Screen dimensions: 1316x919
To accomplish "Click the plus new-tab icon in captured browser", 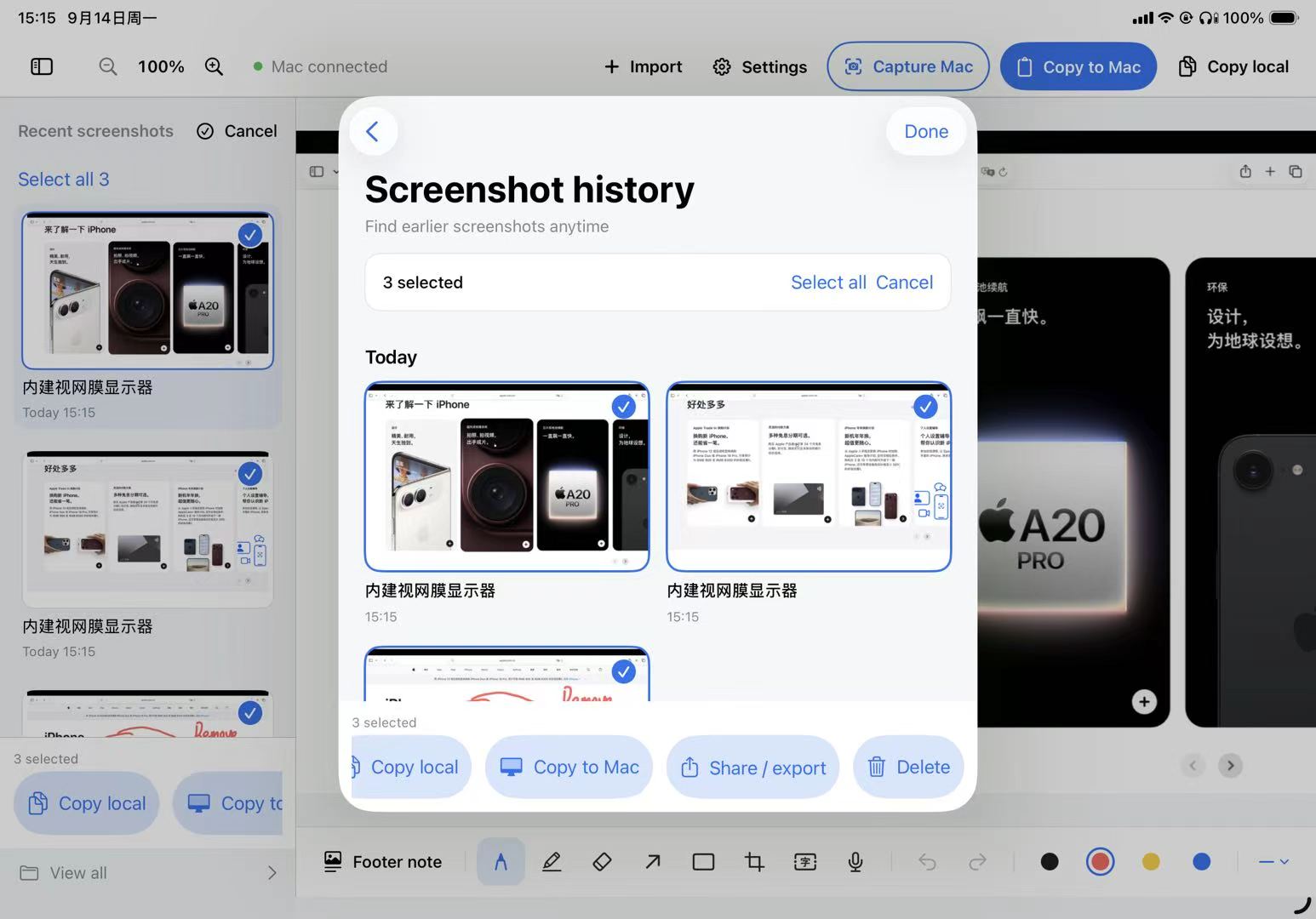I will [1270, 171].
